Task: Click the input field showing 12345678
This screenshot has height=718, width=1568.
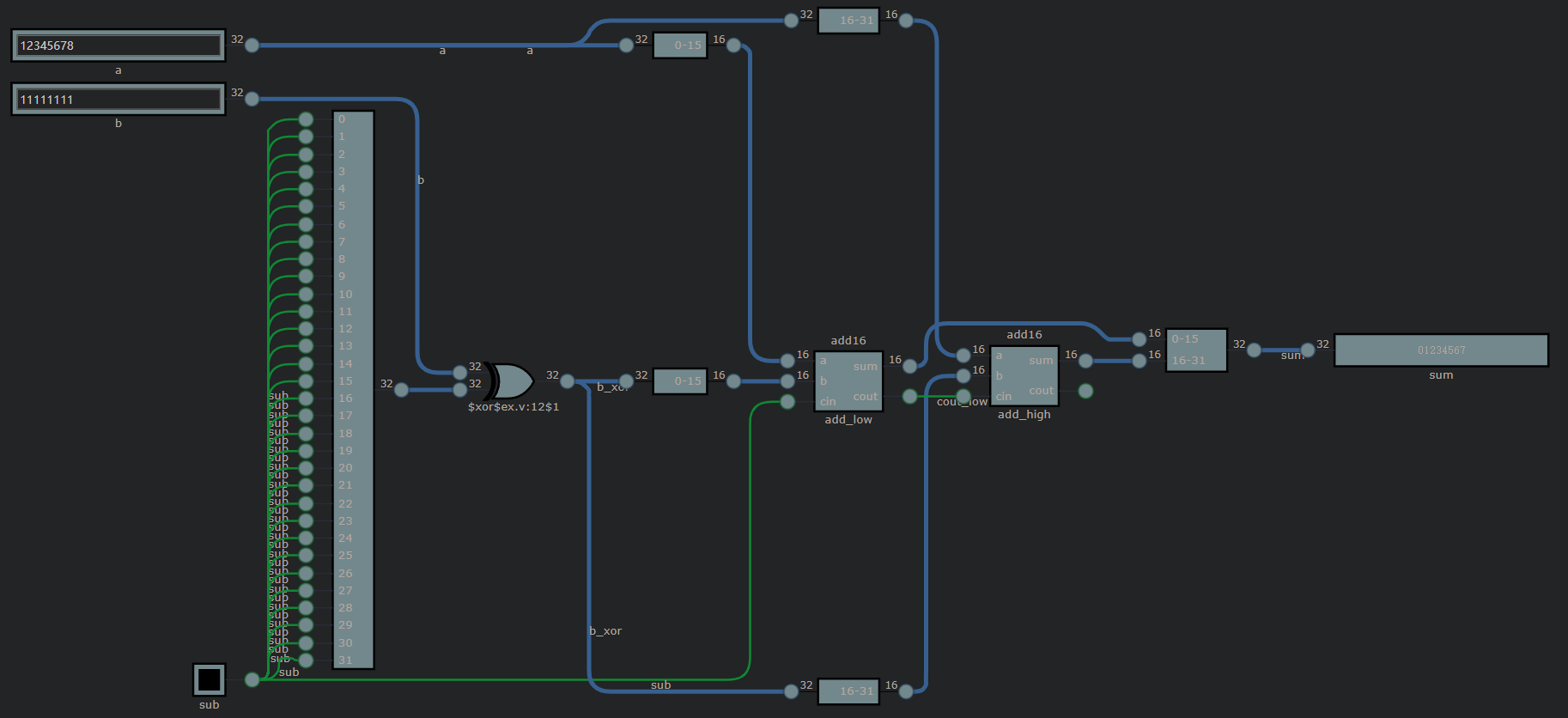Action: tap(119, 46)
